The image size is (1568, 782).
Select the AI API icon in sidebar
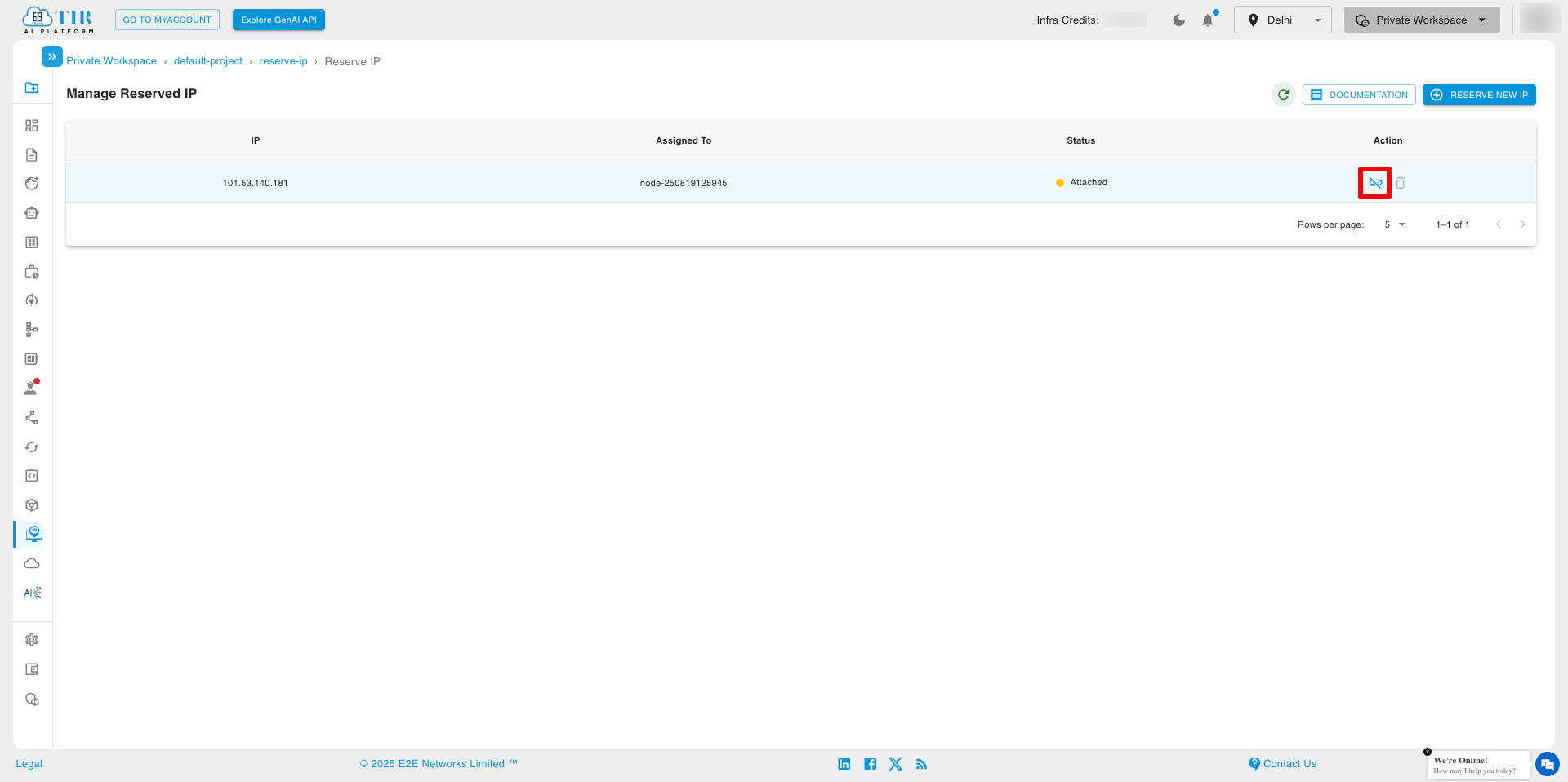coord(32,593)
